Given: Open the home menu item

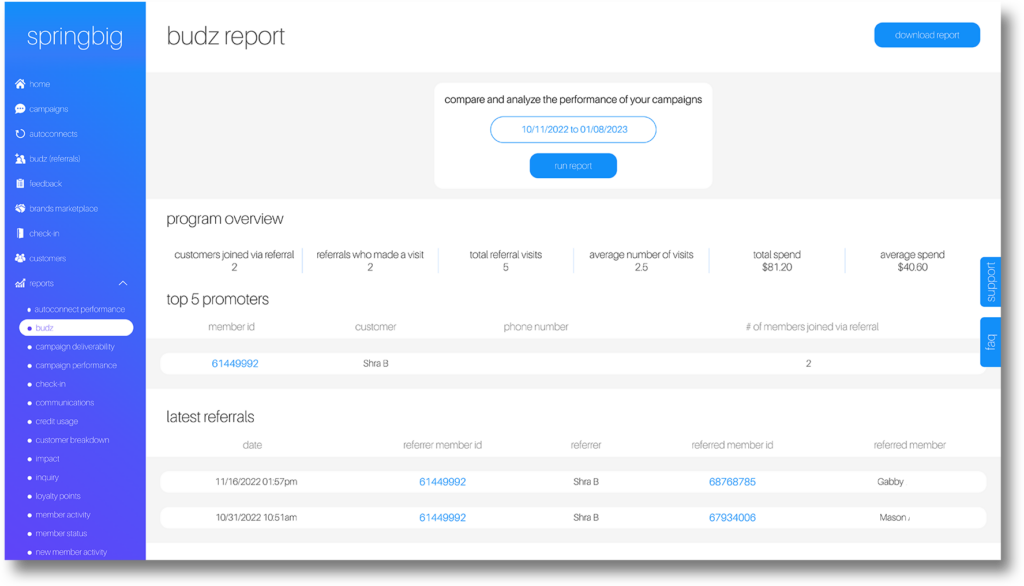Looking at the screenshot, I should (39, 84).
